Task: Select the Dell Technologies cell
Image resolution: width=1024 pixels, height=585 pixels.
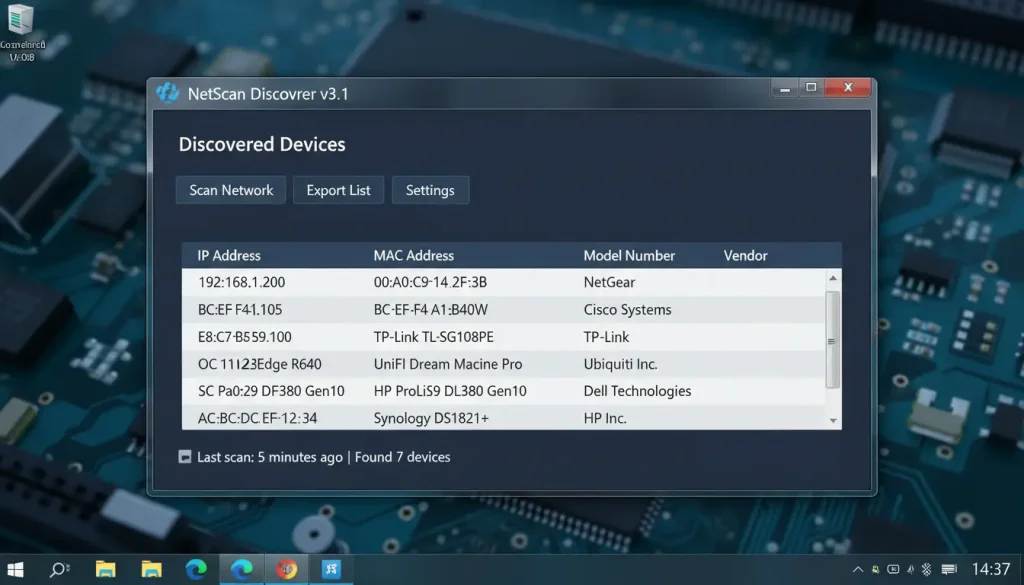Action: pos(637,391)
